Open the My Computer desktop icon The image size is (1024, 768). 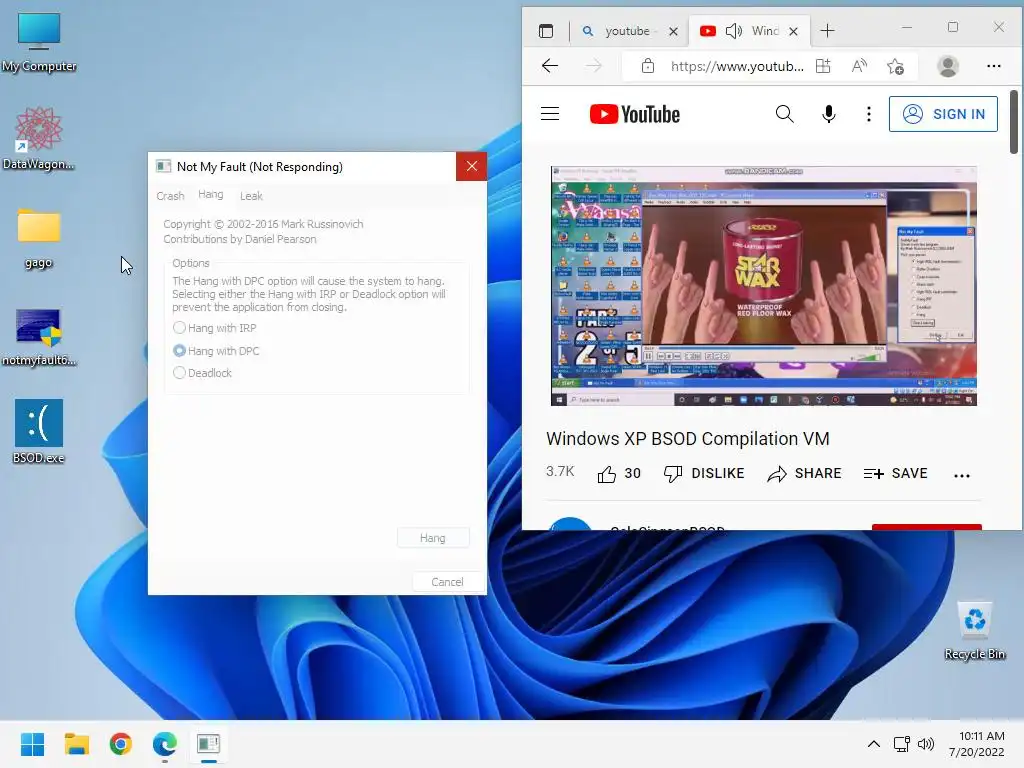click(39, 41)
